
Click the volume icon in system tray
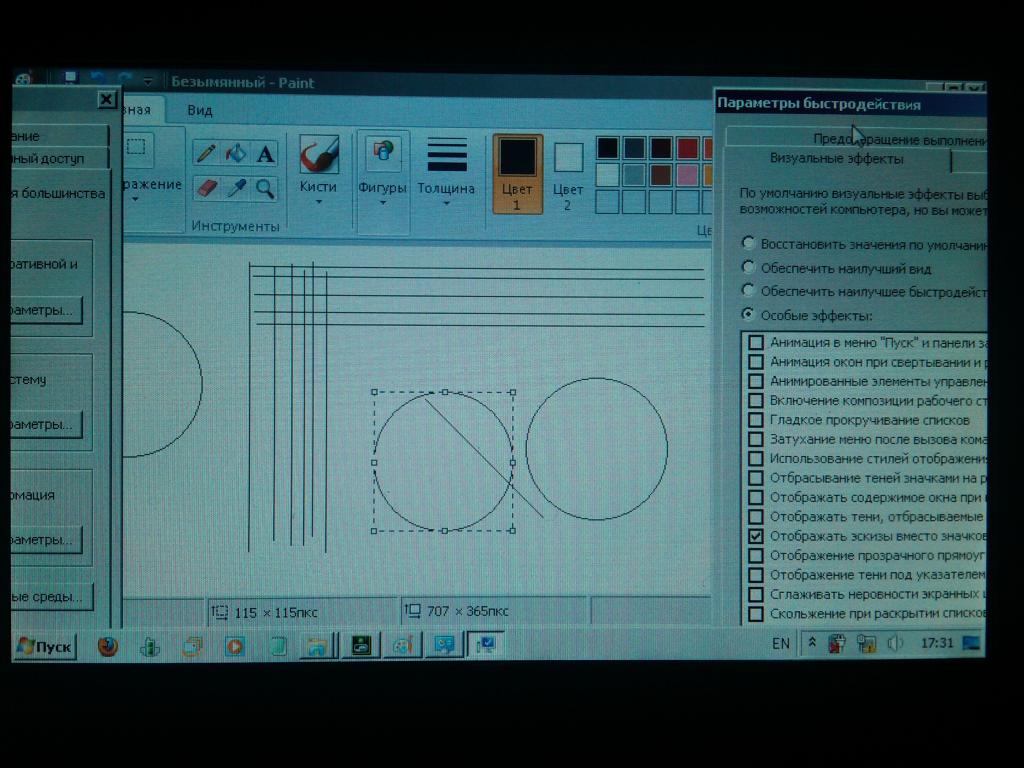[x=894, y=644]
